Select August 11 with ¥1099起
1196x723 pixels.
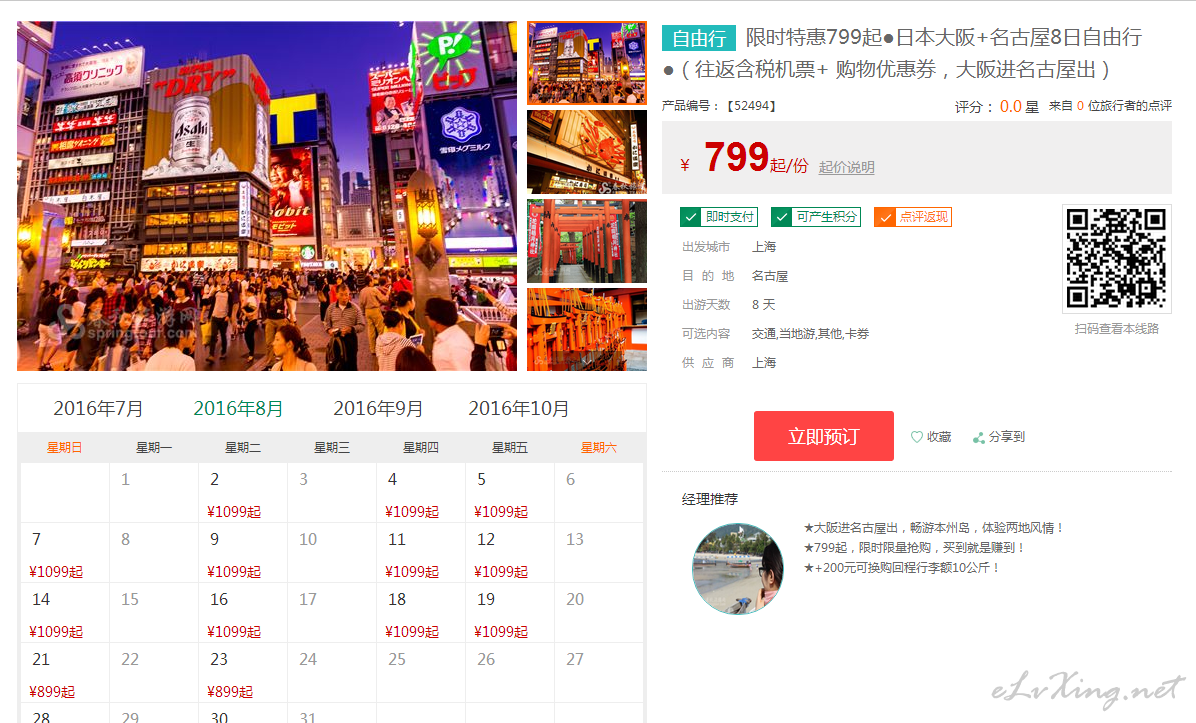point(420,553)
